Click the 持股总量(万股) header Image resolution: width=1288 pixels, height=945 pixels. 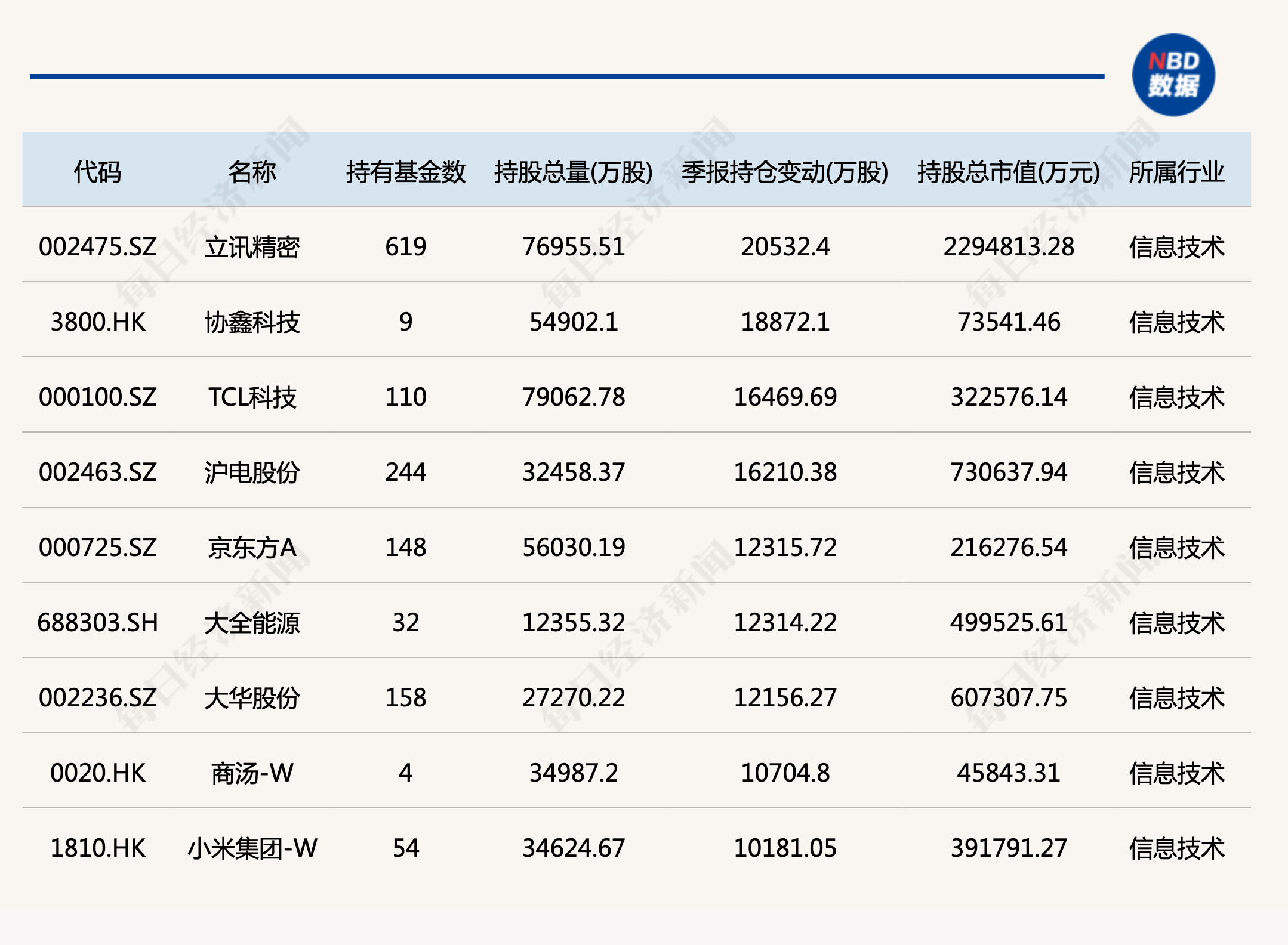point(573,172)
